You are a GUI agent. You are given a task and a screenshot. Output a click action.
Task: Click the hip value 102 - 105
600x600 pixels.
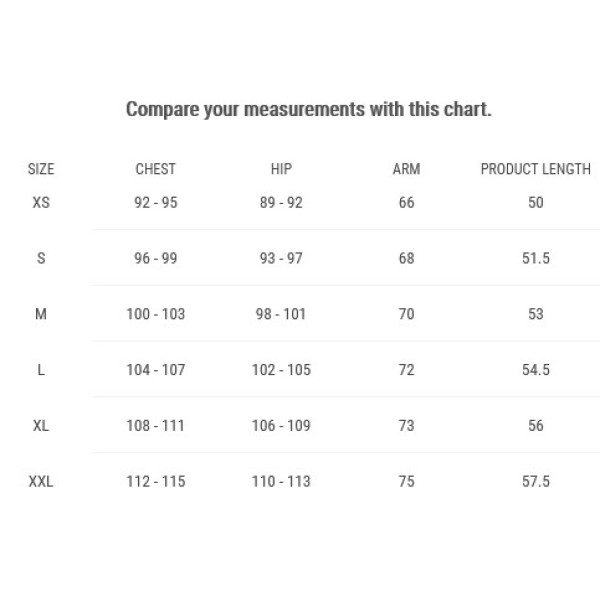[x=281, y=370]
